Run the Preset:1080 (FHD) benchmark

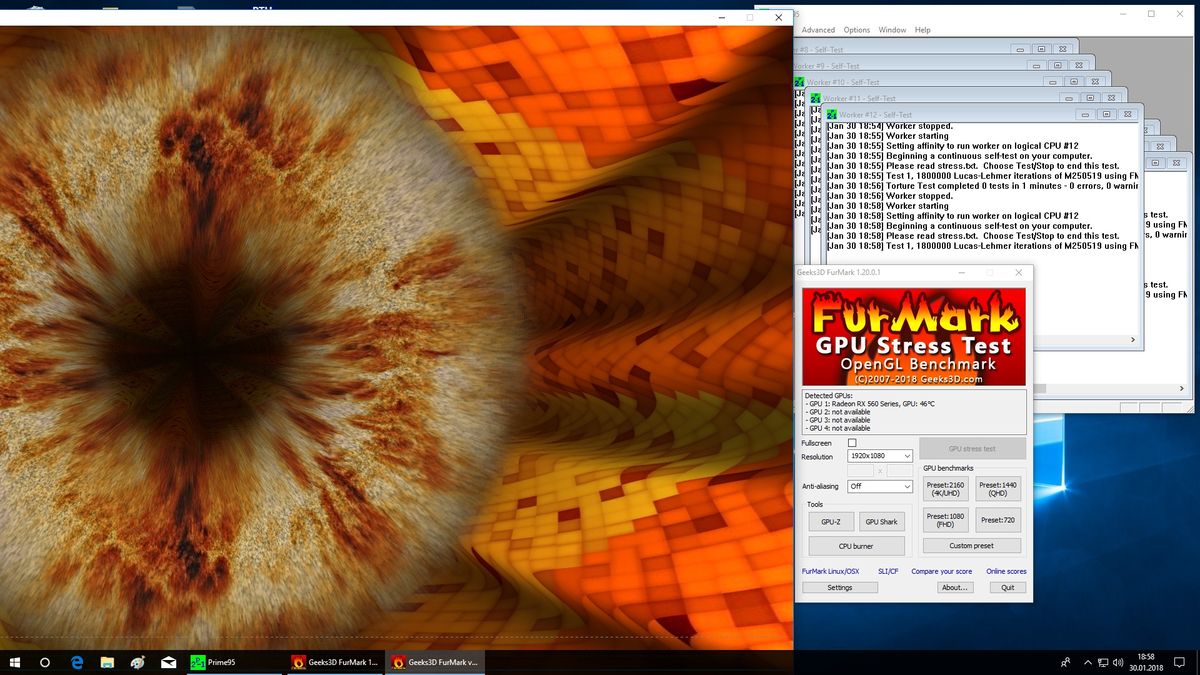coord(945,519)
